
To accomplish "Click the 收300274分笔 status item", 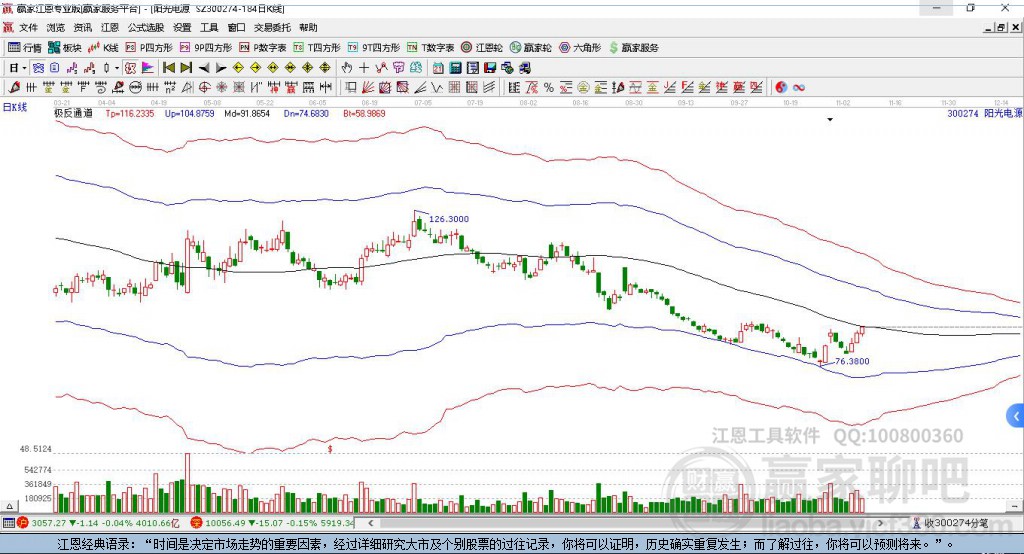I will (950, 523).
